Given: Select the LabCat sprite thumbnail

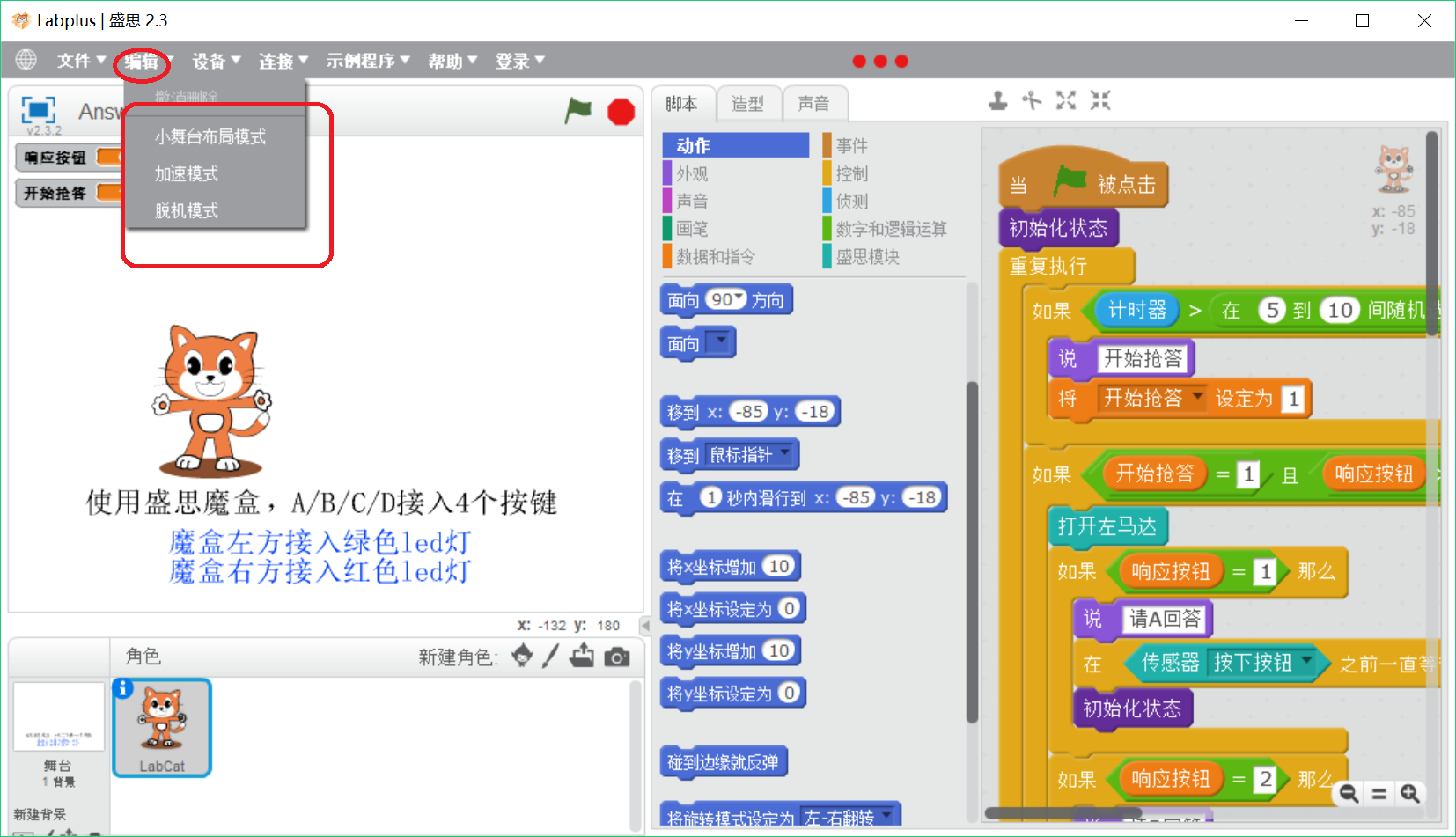Looking at the screenshot, I should [x=162, y=727].
